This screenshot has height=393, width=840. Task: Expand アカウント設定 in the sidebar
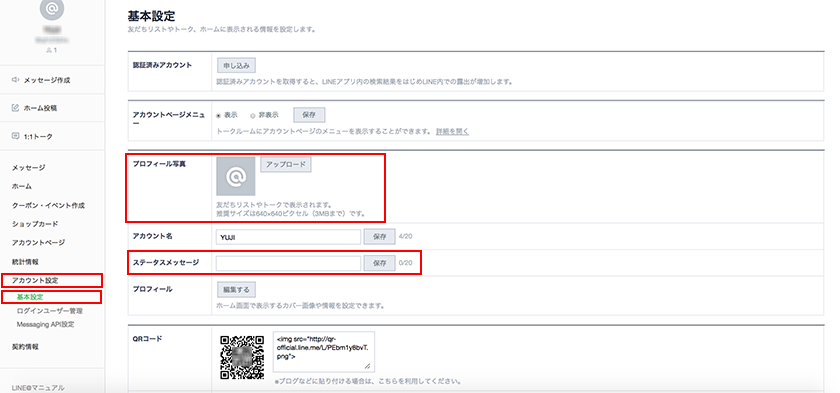tap(35, 281)
